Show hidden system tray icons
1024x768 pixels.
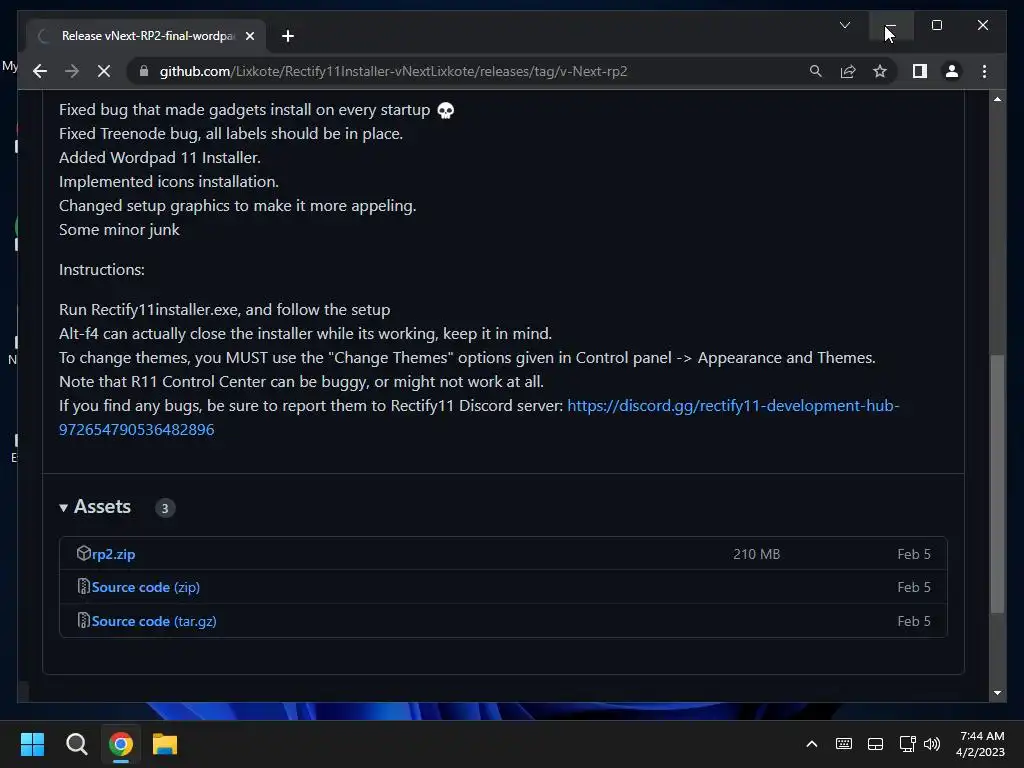coord(812,744)
